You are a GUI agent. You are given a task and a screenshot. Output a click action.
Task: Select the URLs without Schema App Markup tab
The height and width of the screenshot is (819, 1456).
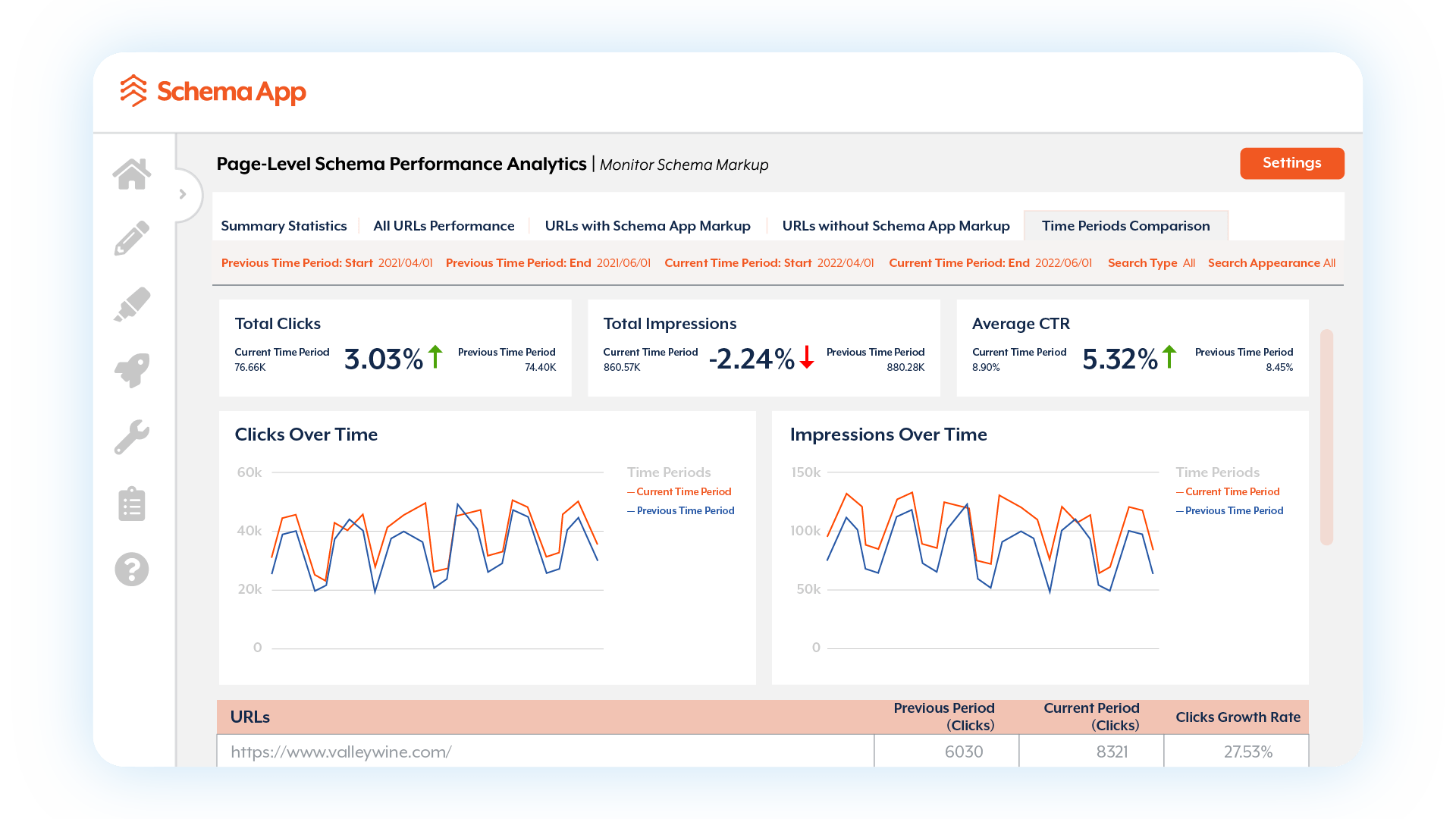click(x=896, y=225)
